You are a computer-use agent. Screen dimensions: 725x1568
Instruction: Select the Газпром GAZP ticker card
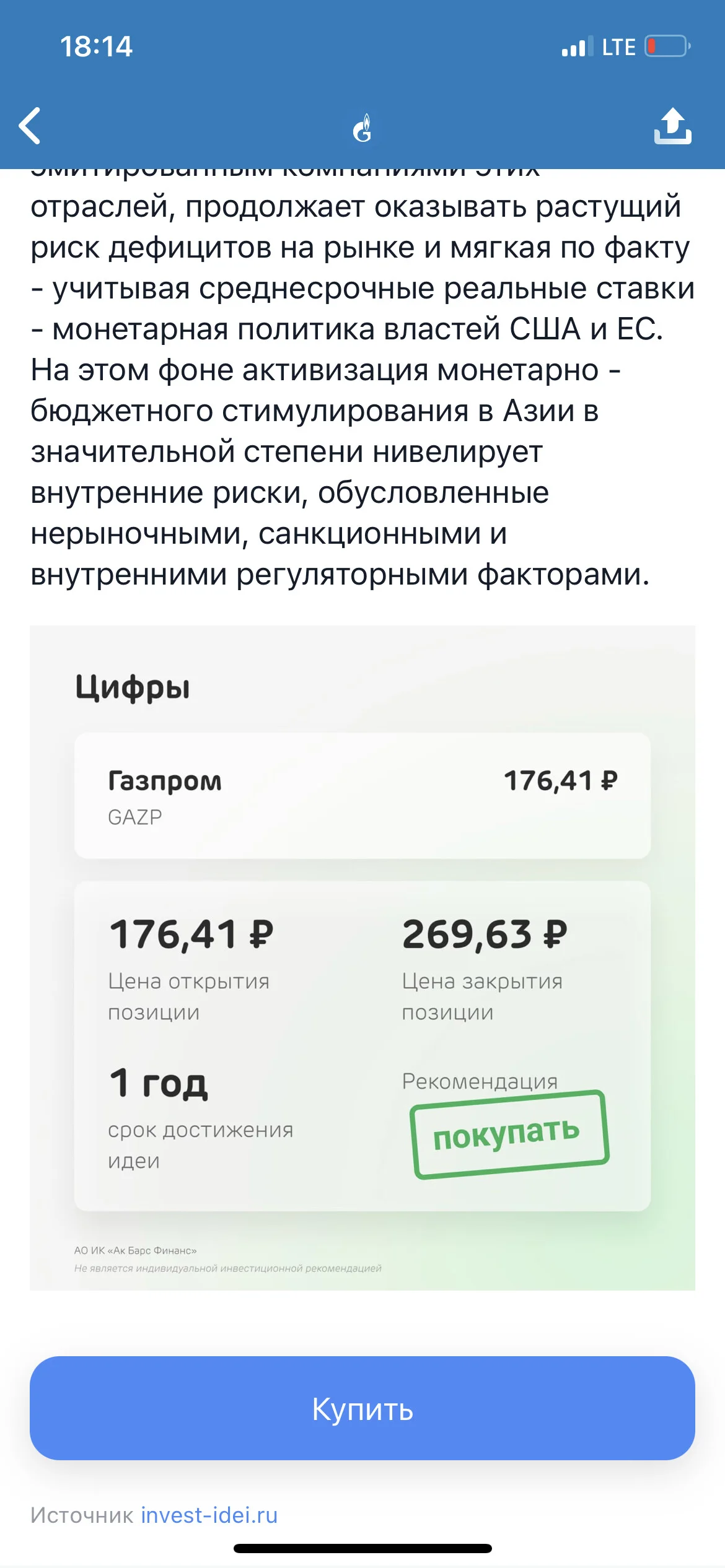click(x=362, y=796)
